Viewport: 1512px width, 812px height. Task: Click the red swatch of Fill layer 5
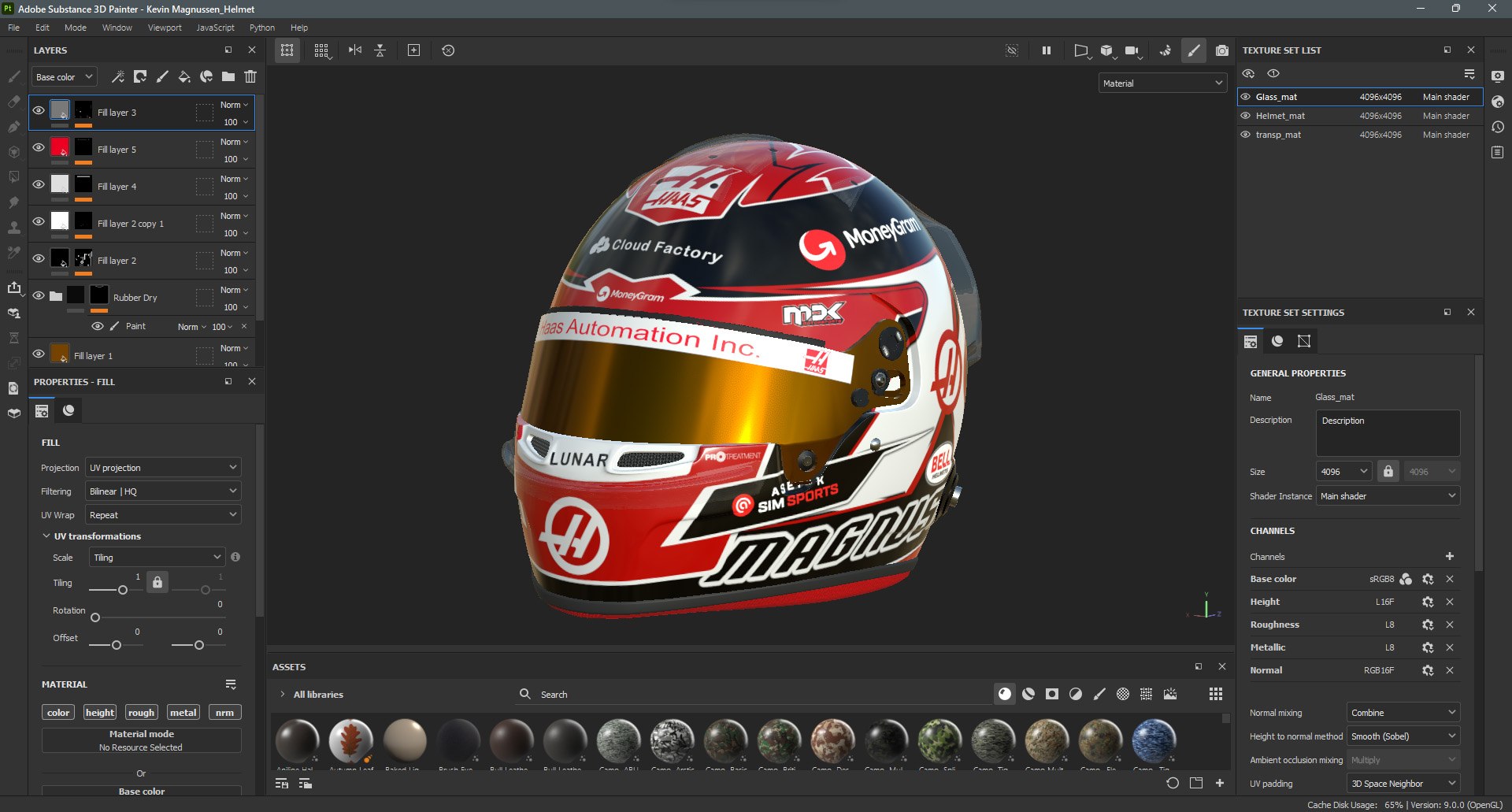click(x=60, y=147)
